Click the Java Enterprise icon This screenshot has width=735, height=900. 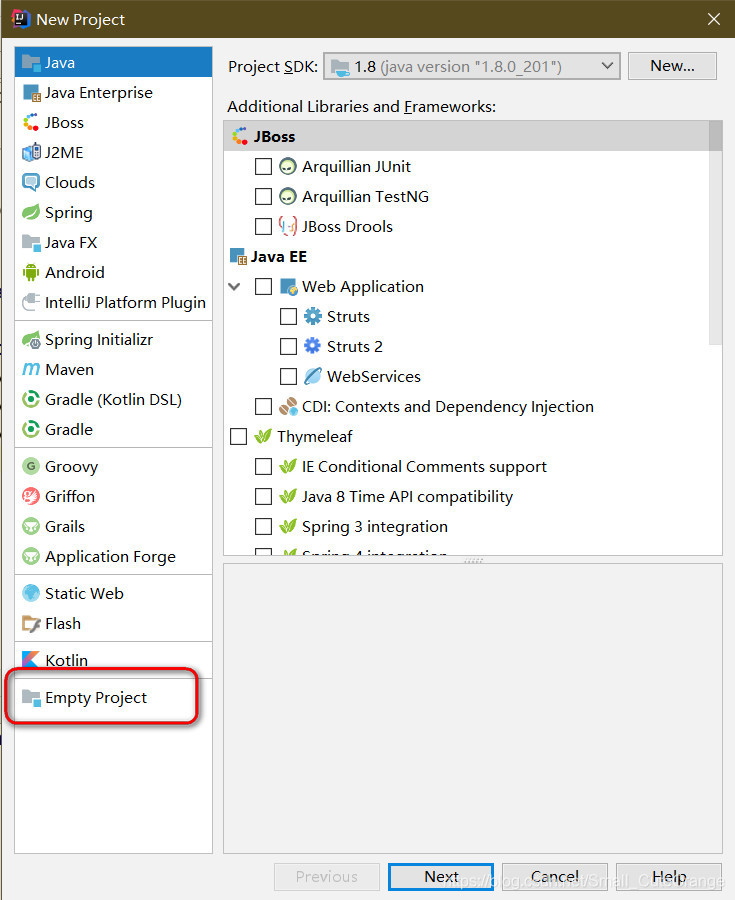31,92
